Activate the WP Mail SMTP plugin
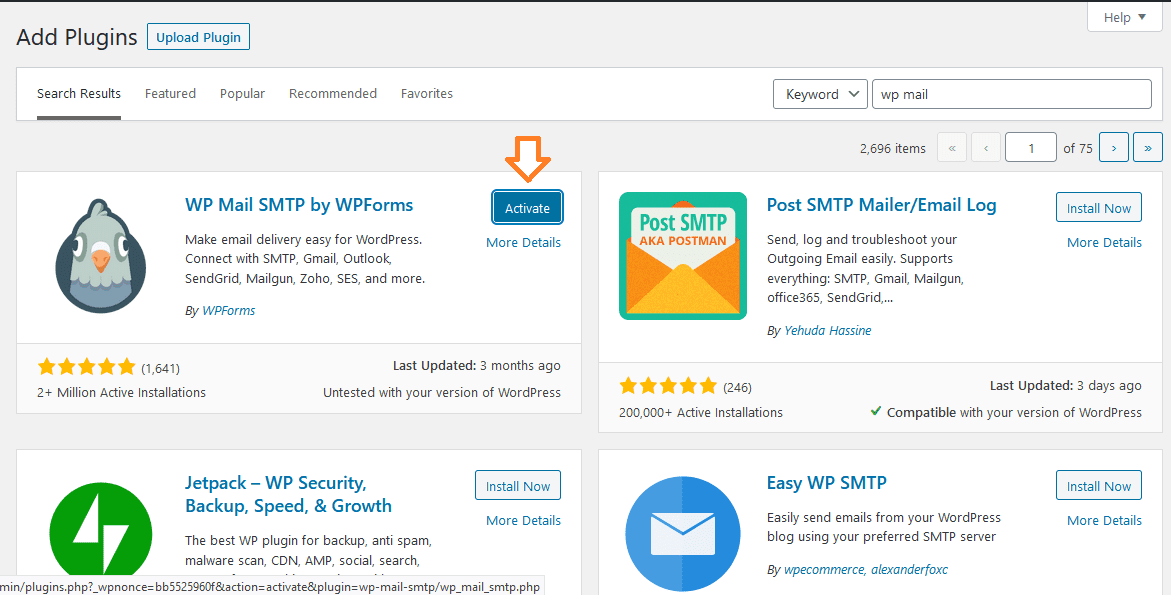 pyautogui.click(x=527, y=208)
